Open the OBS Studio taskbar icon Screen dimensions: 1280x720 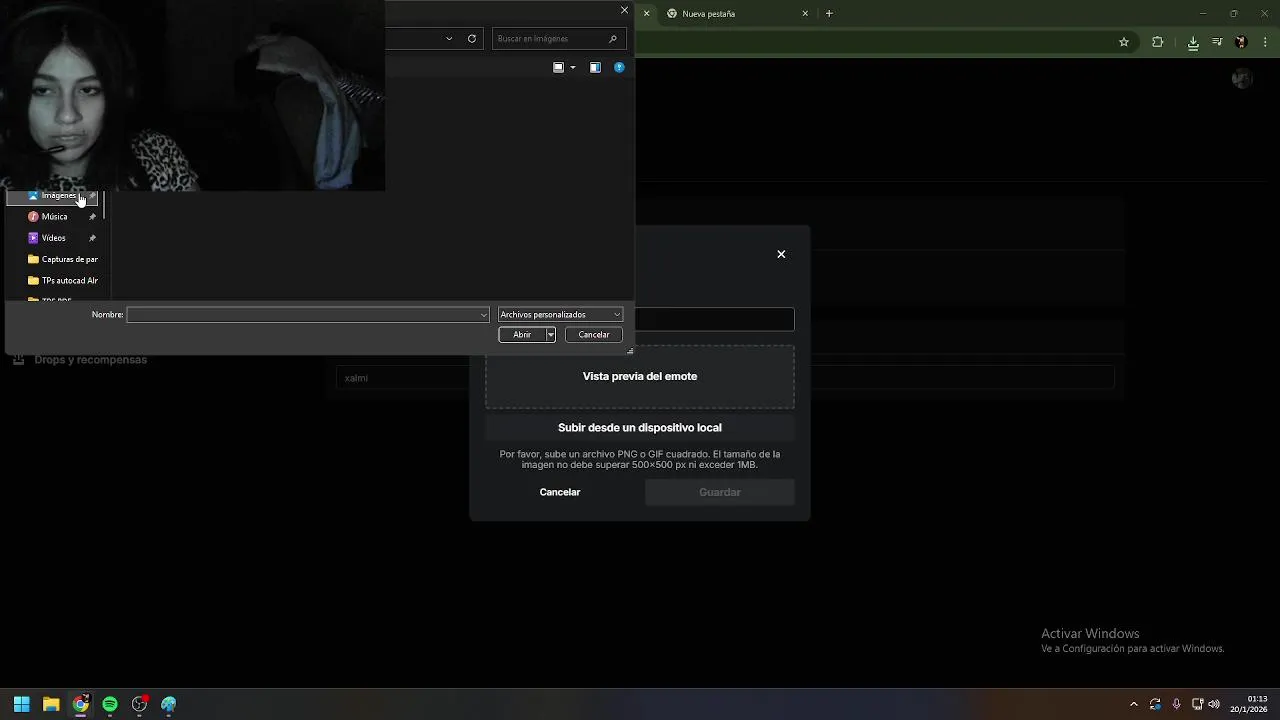click(139, 704)
